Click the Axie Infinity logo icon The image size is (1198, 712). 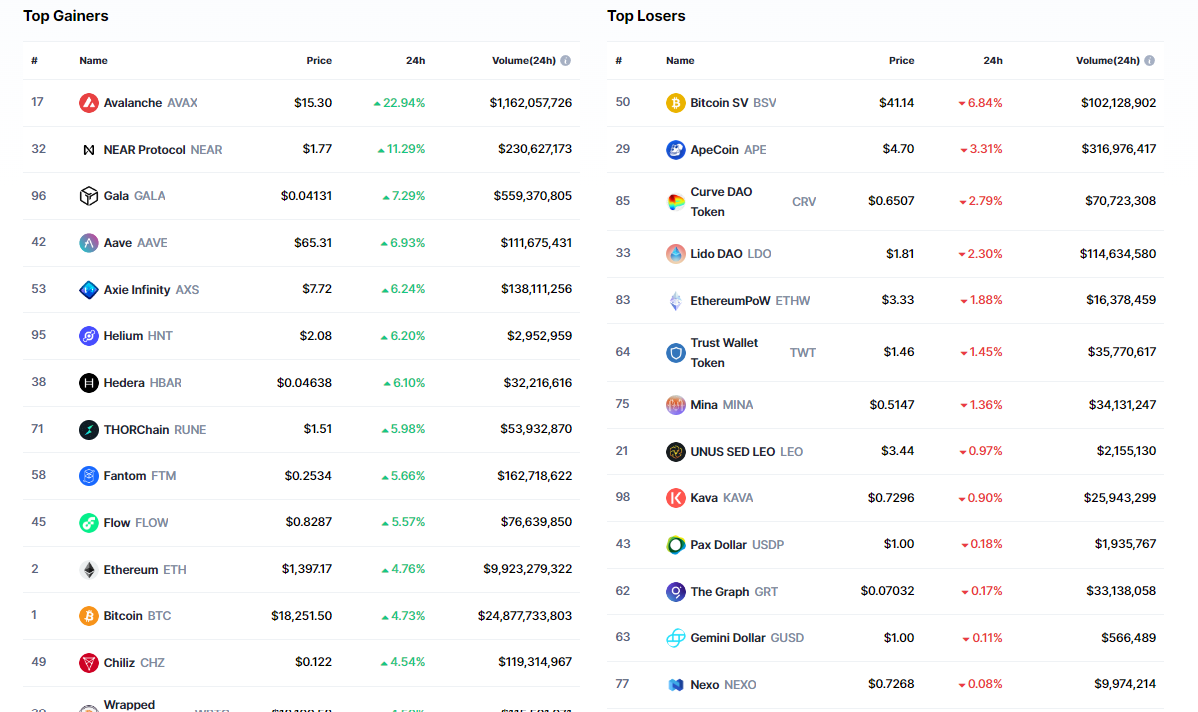pyautogui.click(x=89, y=290)
